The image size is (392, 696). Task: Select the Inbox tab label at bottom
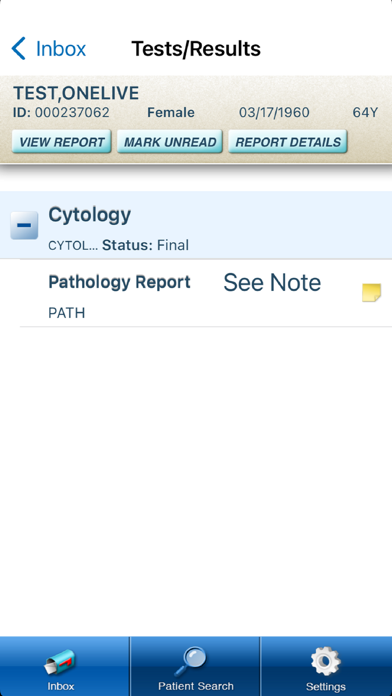coord(61,686)
